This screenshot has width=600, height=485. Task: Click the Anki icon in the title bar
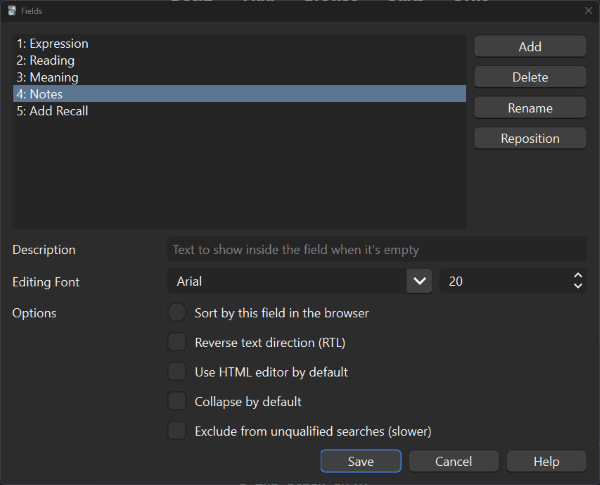tap(12, 11)
